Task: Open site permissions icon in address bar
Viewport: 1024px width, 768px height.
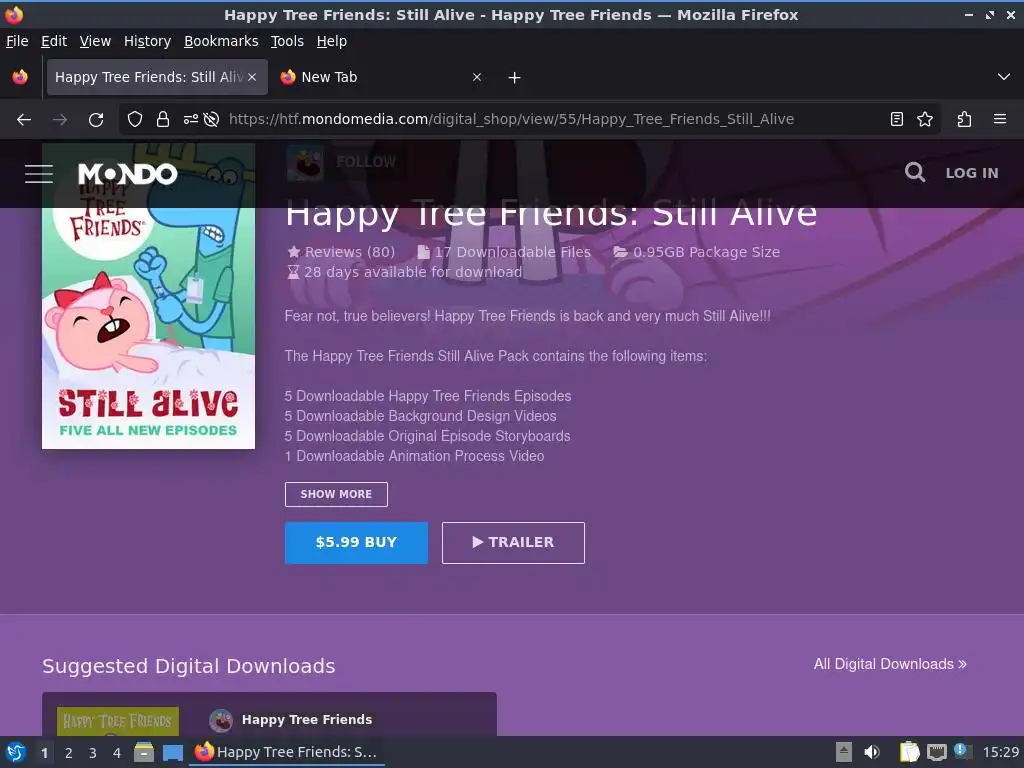Action: (191, 120)
